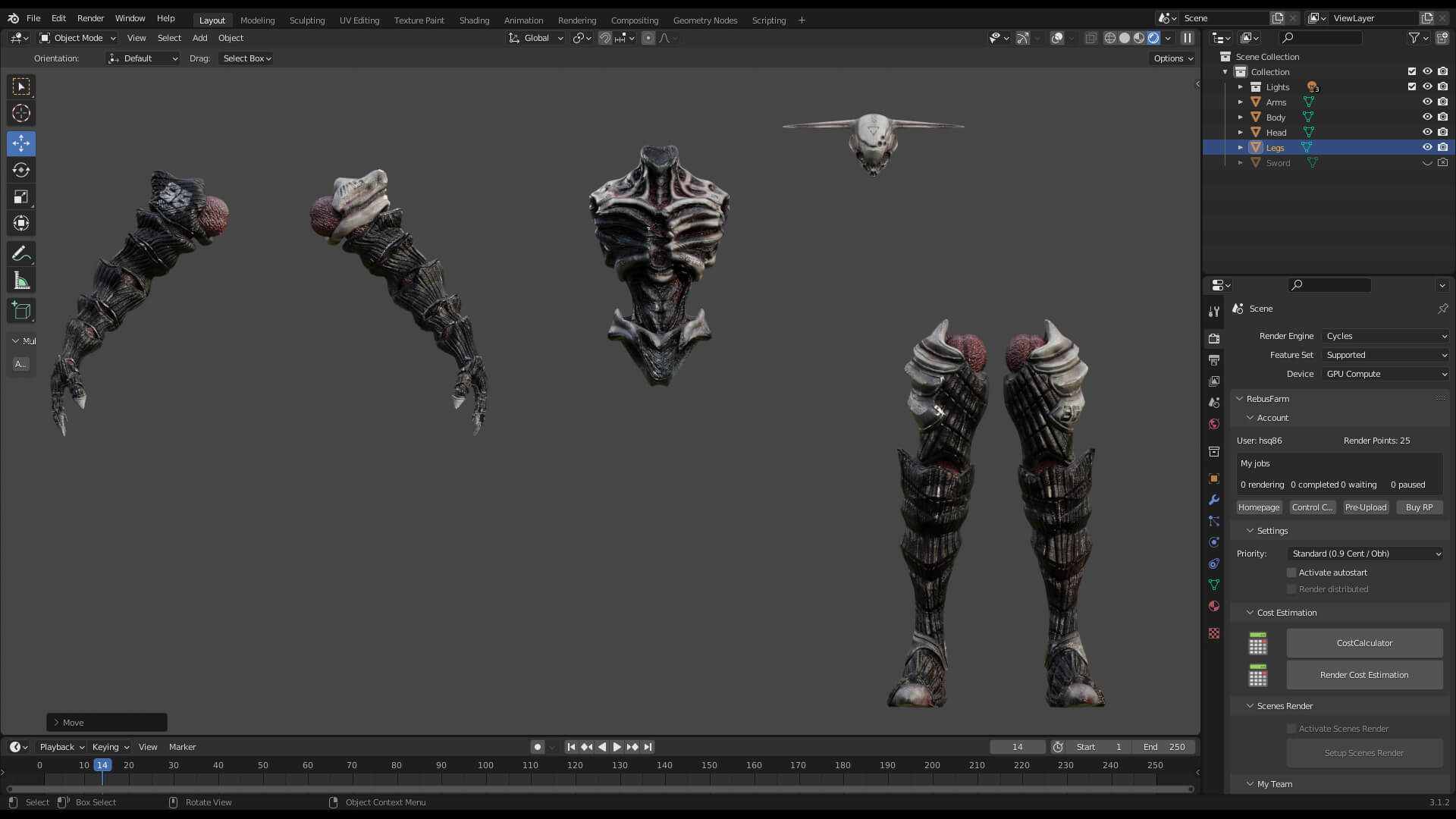This screenshot has width=1456, height=819.
Task: Click the Homepage button
Action: [1259, 507]
